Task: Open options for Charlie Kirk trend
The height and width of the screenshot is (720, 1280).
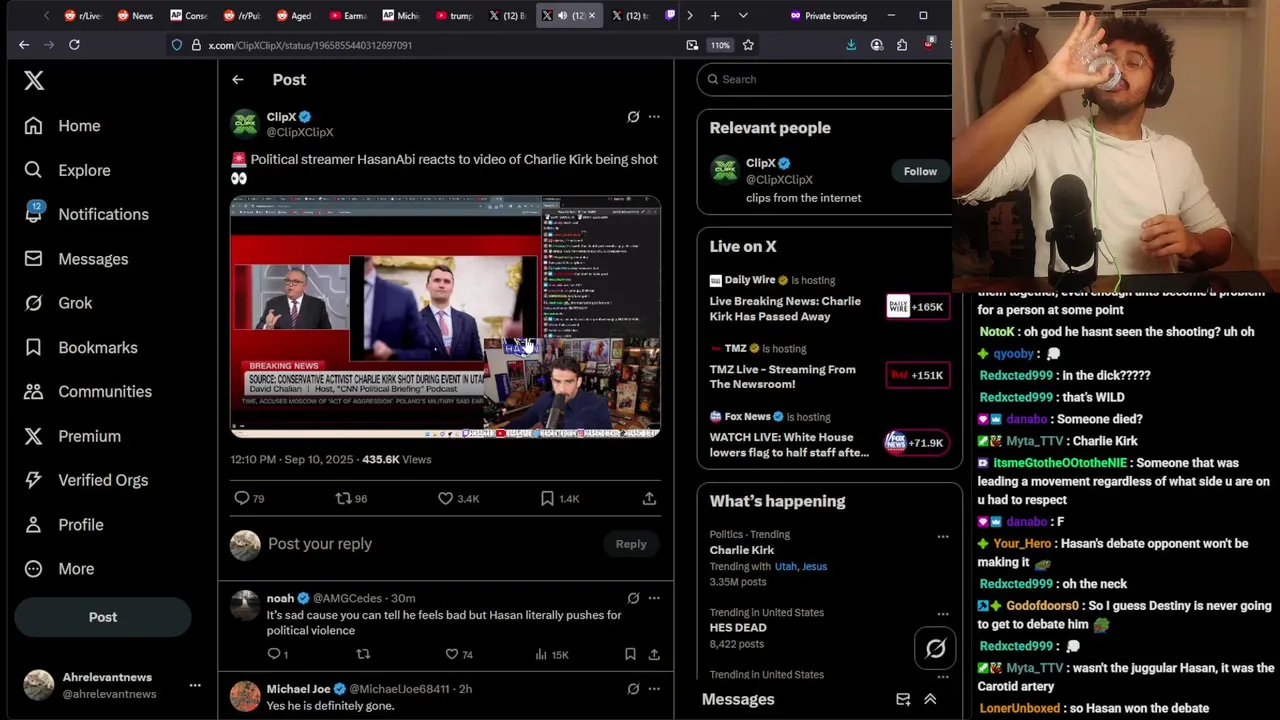Action: click(942, 537)
